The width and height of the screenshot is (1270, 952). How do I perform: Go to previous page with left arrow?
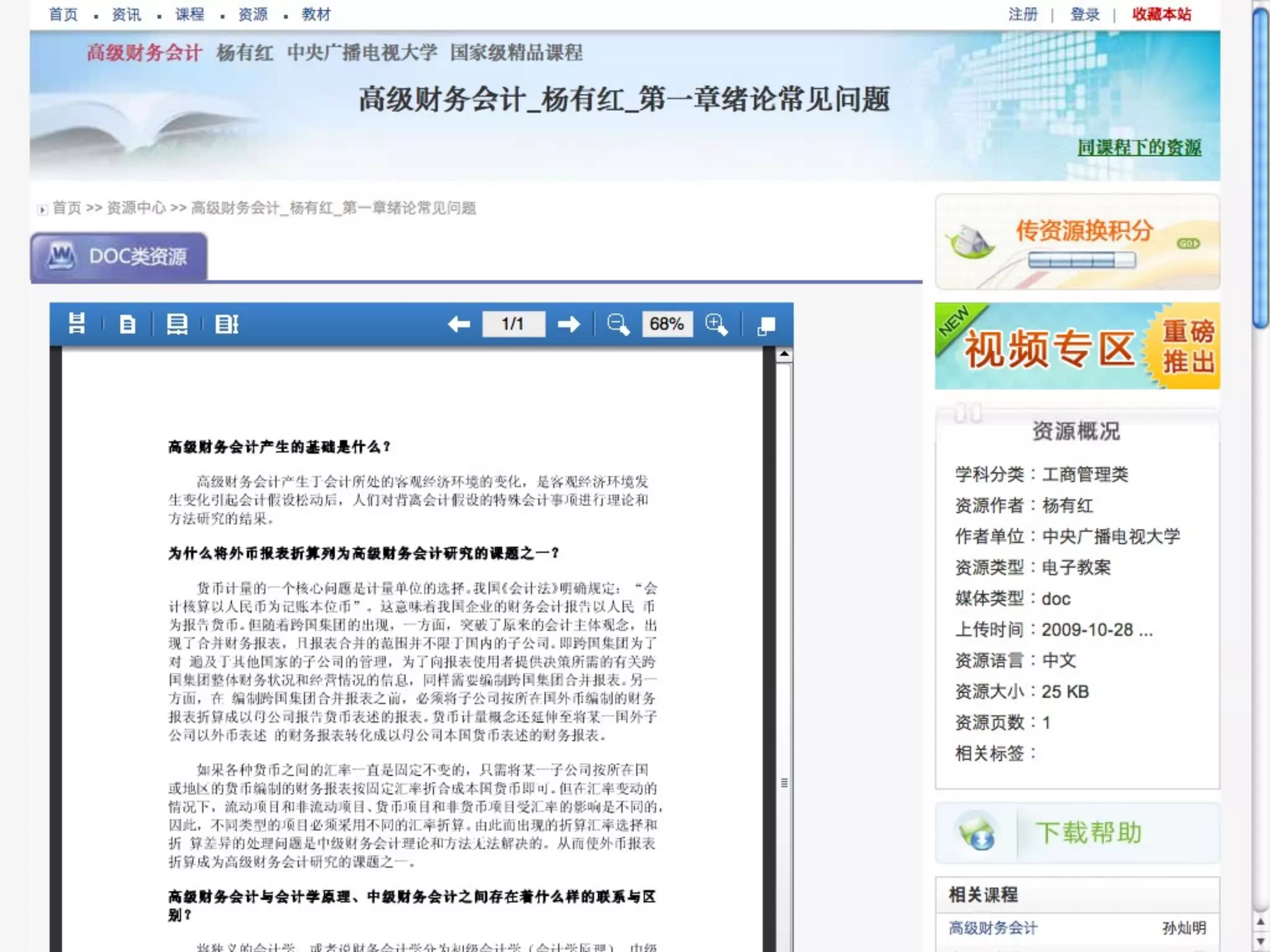point(459,324)
